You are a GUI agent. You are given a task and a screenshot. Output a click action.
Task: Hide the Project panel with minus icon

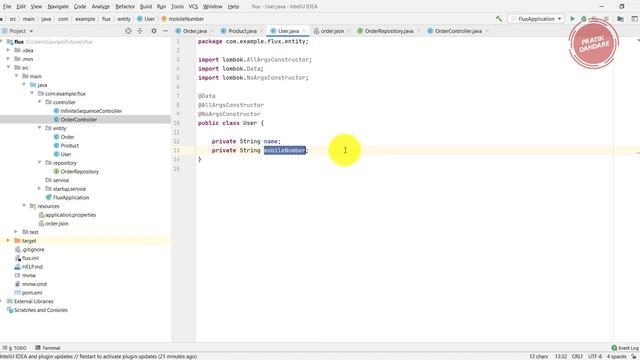[165, 31]
